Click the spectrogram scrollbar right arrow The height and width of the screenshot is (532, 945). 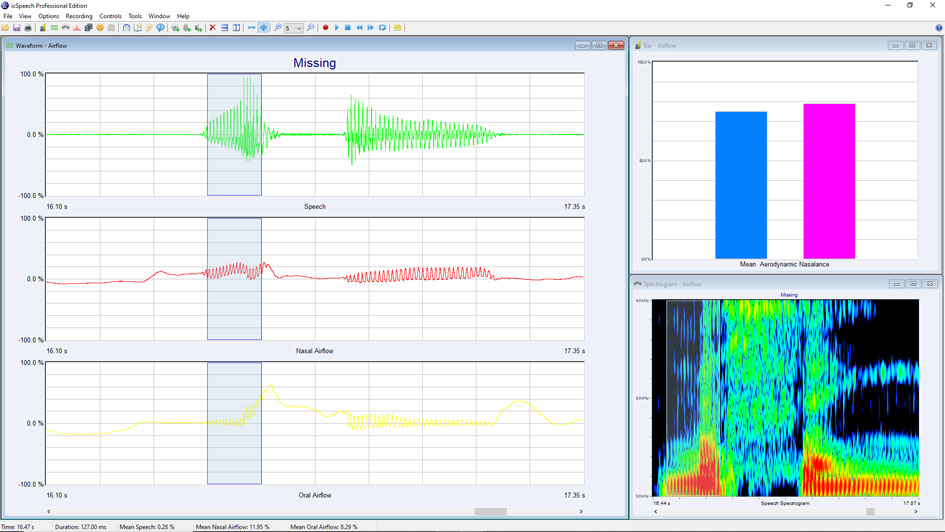[x=915, y=512]
